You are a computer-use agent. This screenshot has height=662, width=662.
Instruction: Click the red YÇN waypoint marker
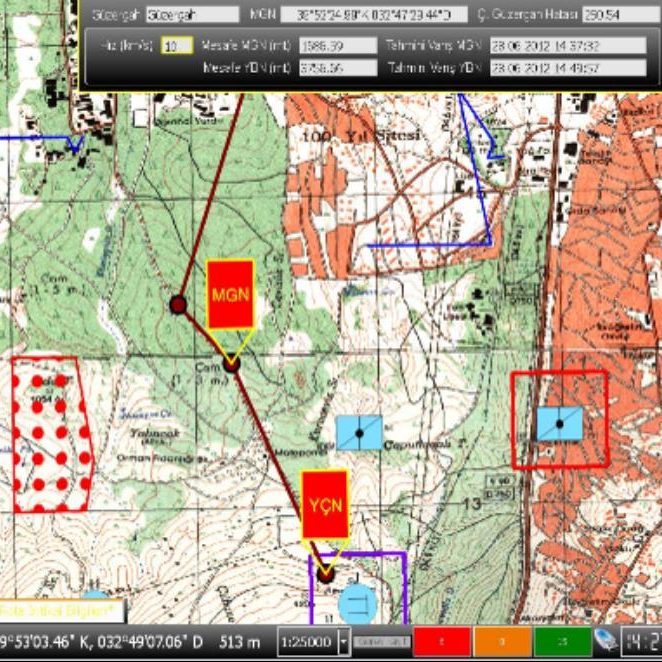(x=325, y=504)
